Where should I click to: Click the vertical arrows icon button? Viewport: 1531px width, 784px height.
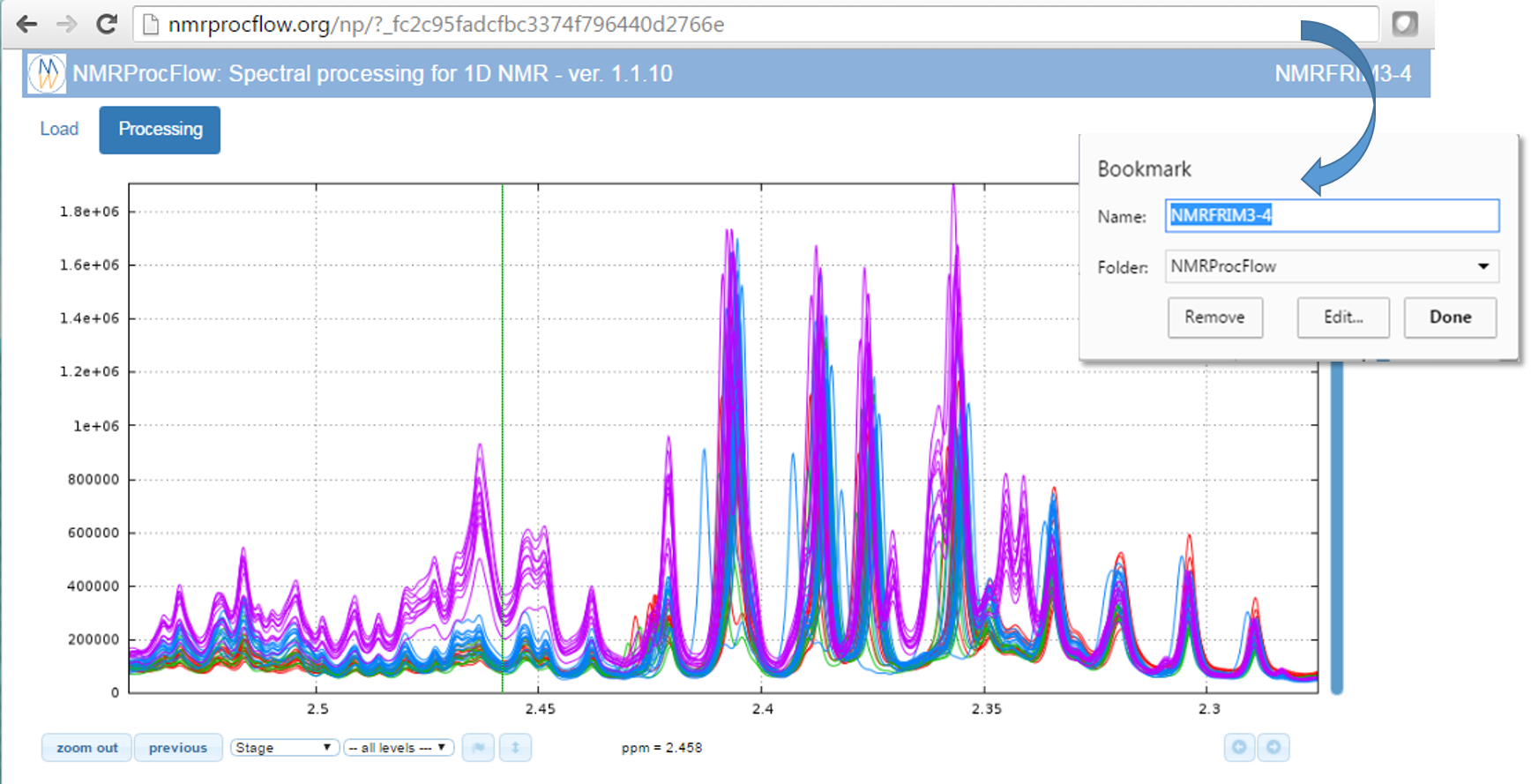click(x=515, y=748)
